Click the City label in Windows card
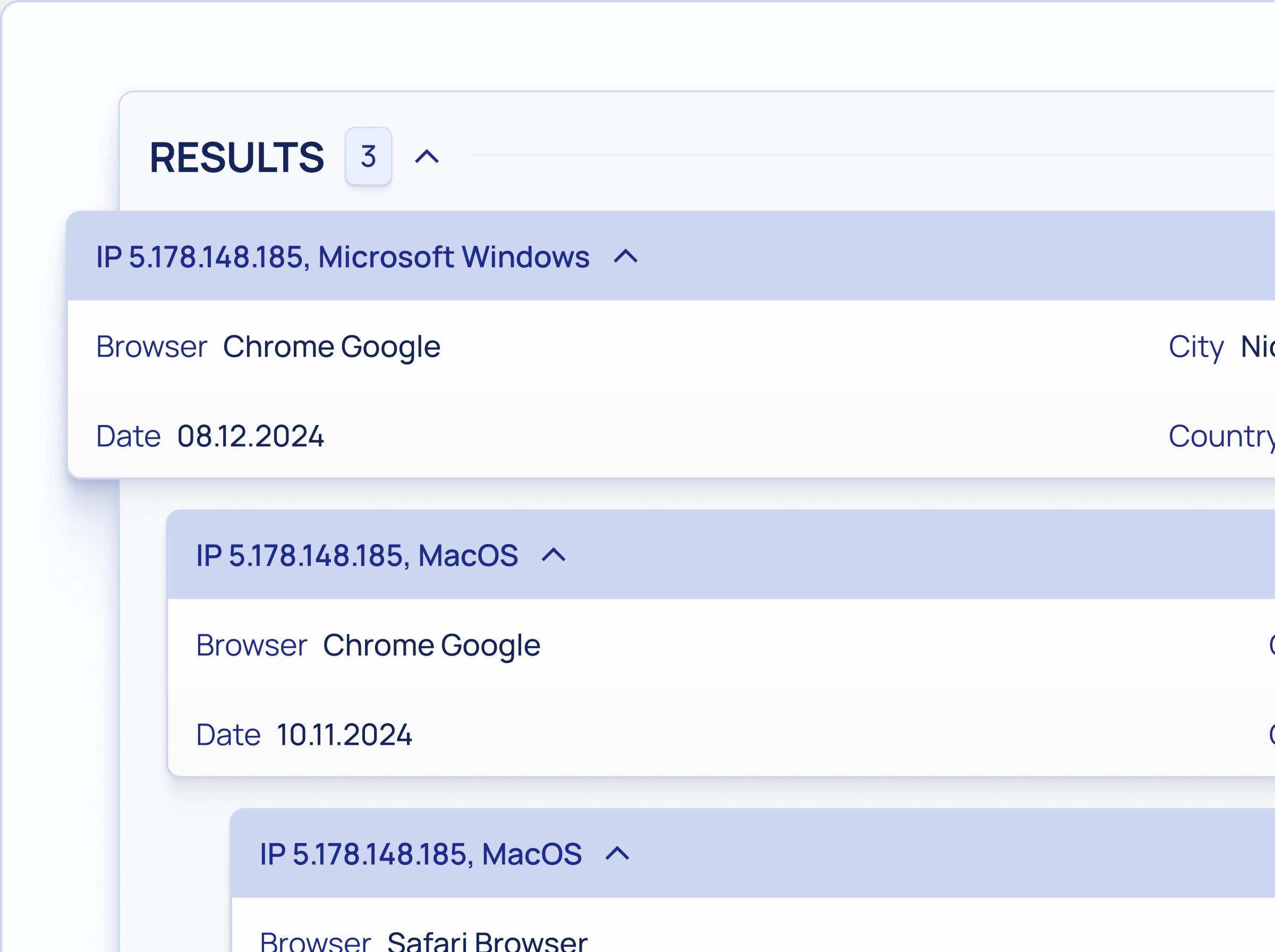The width and height of the screenshot is (1275, 952). click(x=1197, y=346)
